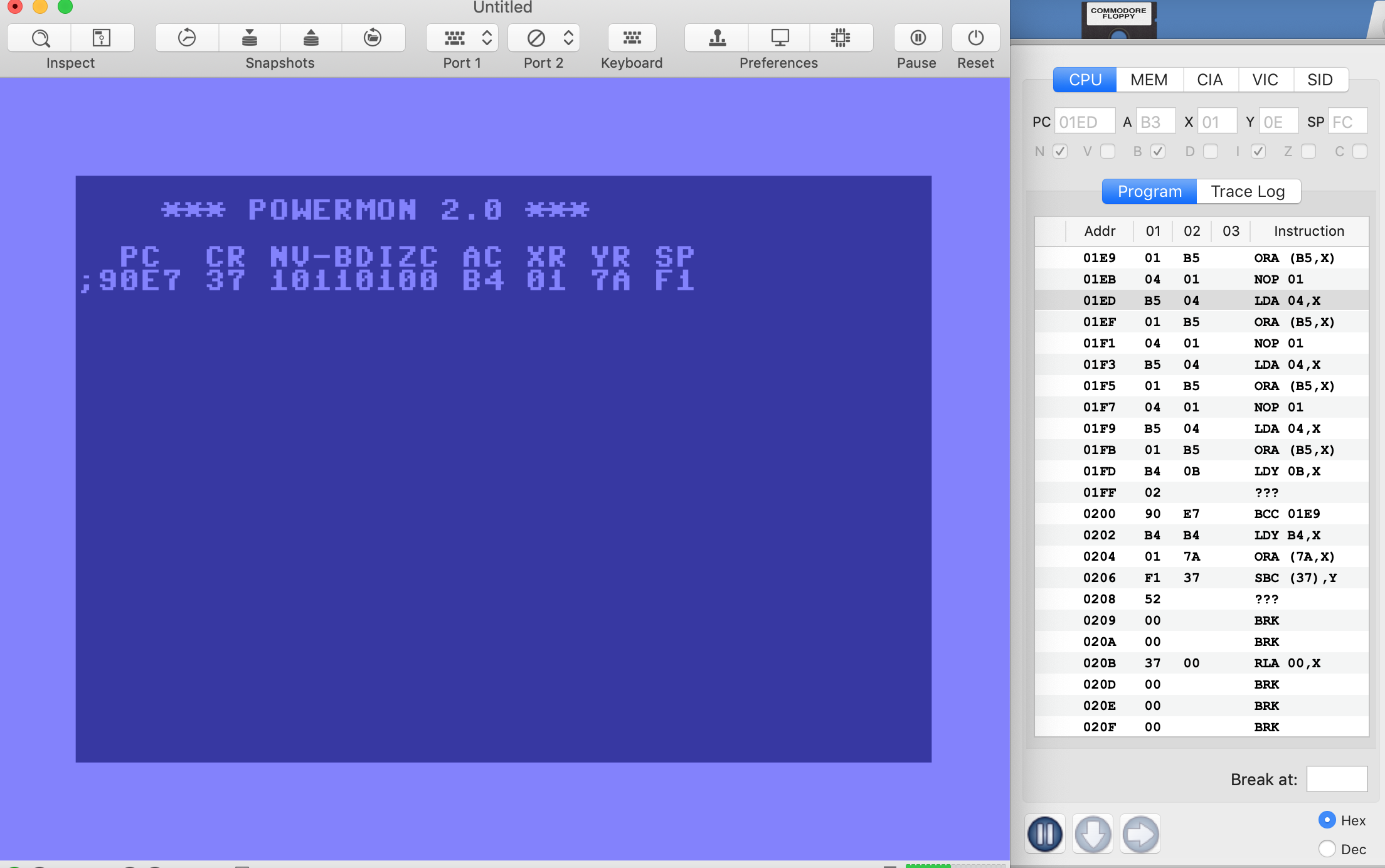Restore a snapshot via the up-arrow disk icon
This screenshot has width=1385, height=868.
310,38
